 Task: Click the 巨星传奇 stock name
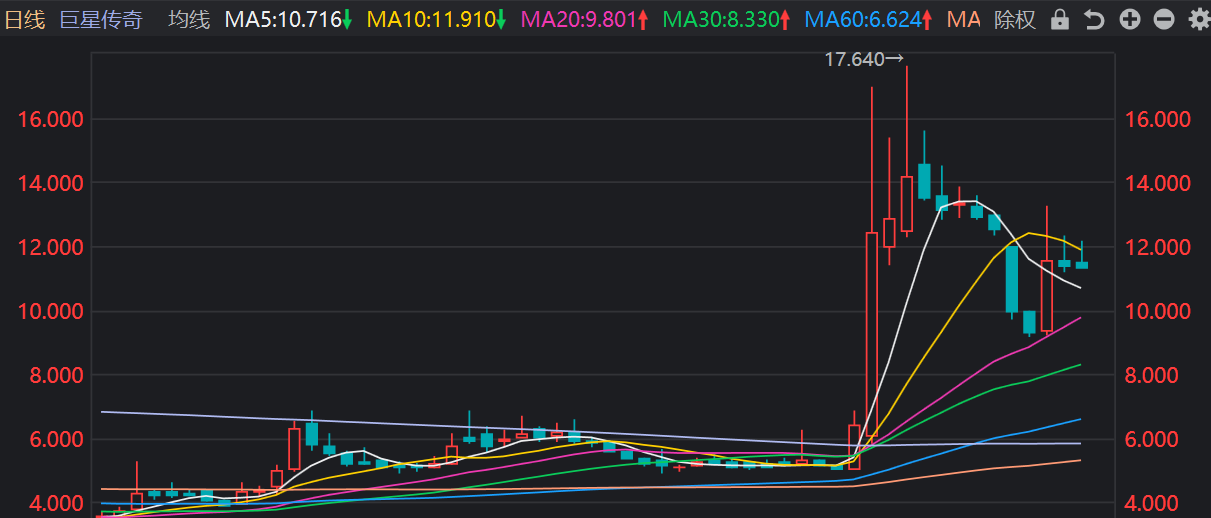pos(101,20)
